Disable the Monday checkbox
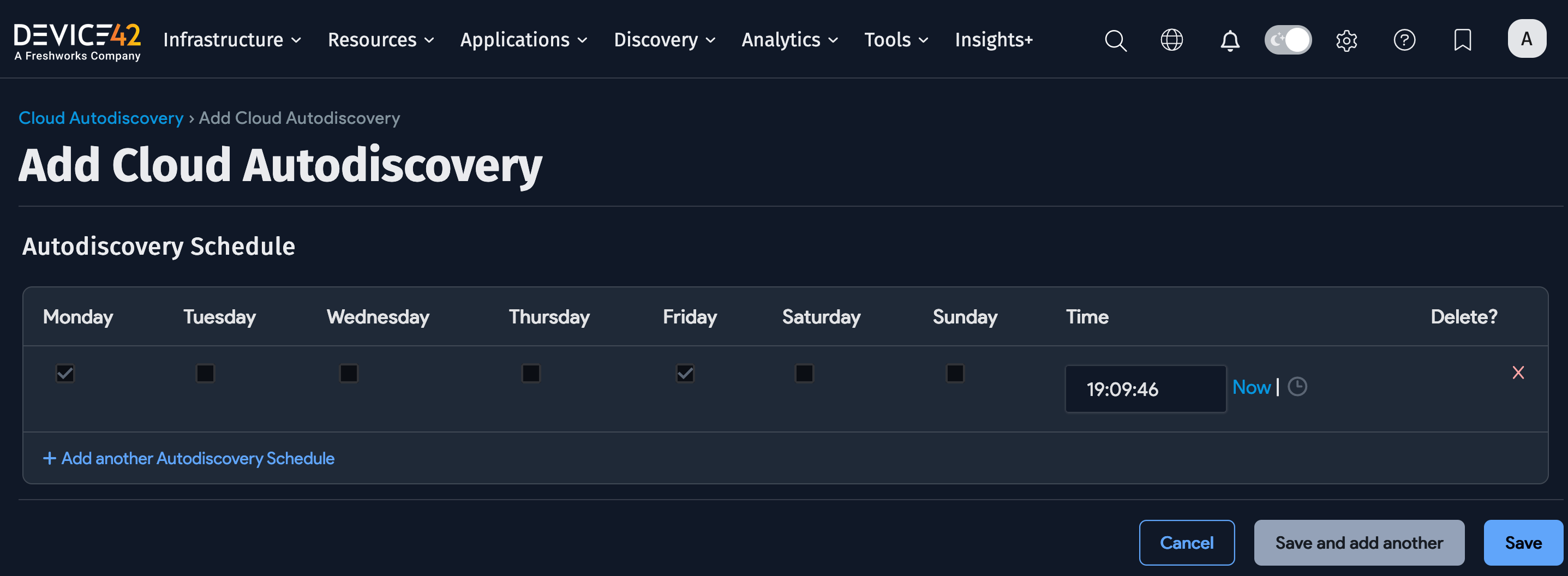The image size is (1568, 576). click(65, 374)
